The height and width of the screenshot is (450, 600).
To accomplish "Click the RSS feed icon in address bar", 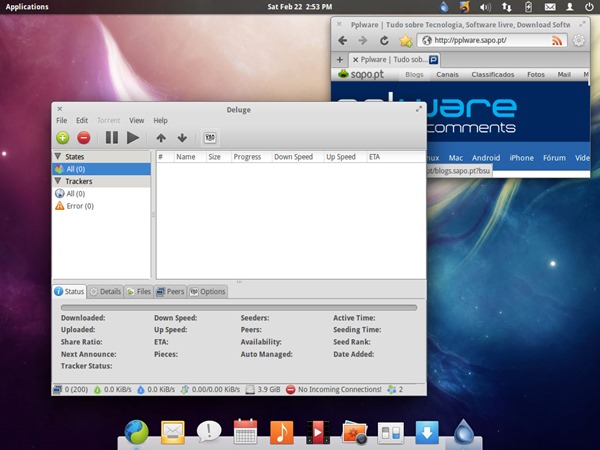I will [x=557, y=40].
